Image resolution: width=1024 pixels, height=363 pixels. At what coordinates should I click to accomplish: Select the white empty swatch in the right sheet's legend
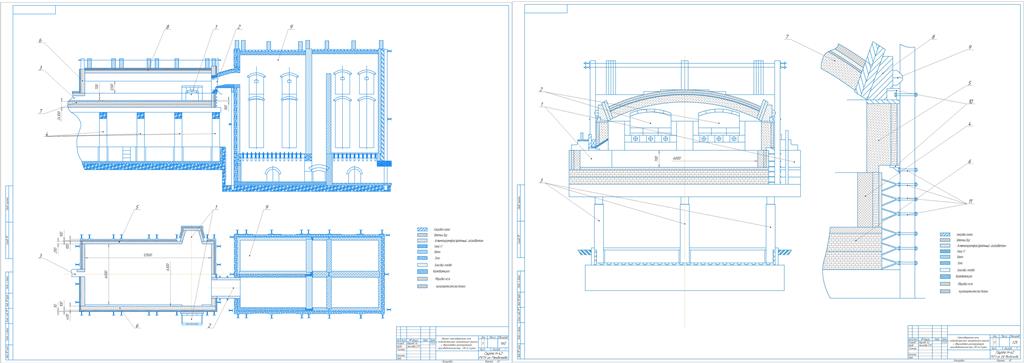944,270
